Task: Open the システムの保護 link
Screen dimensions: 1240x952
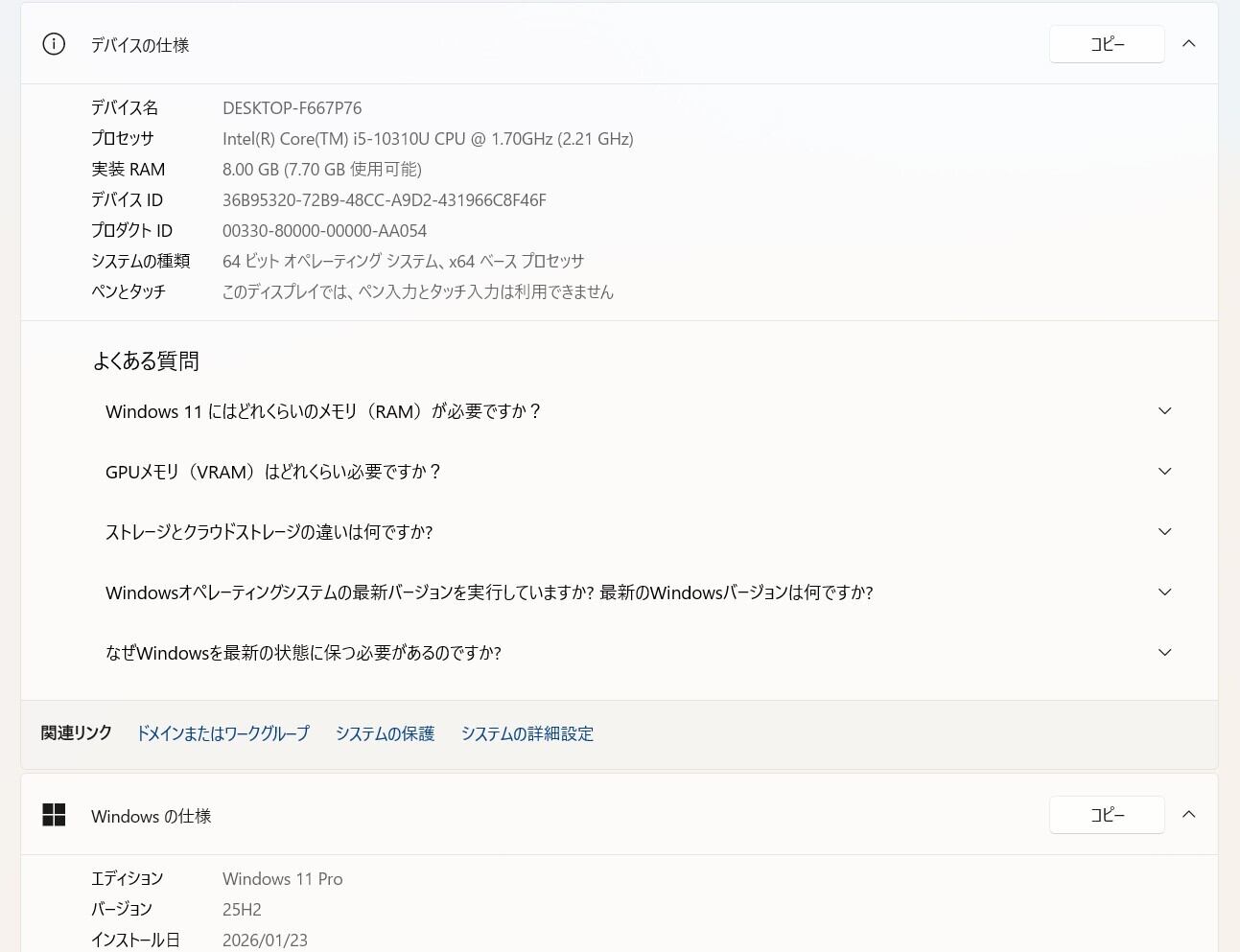Action: tap(385, 733)
